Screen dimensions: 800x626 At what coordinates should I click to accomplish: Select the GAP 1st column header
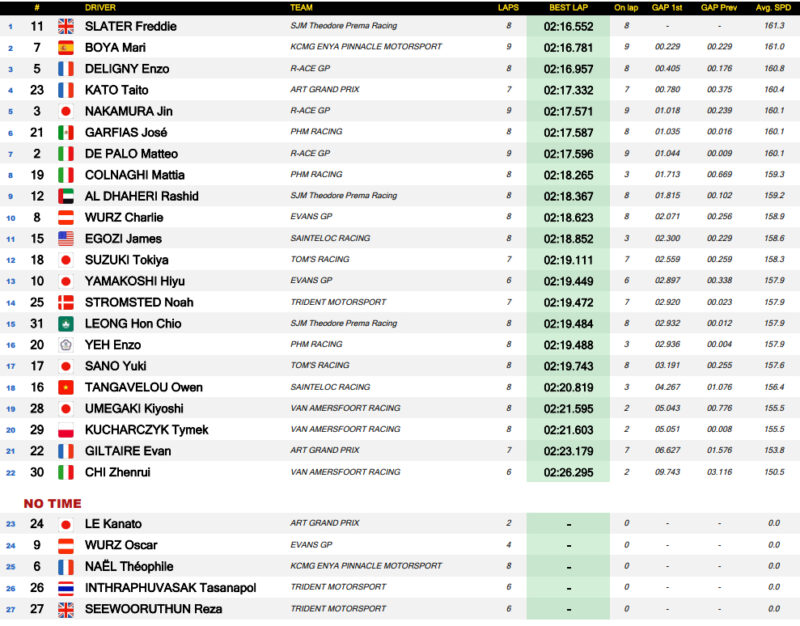(668, 7)
